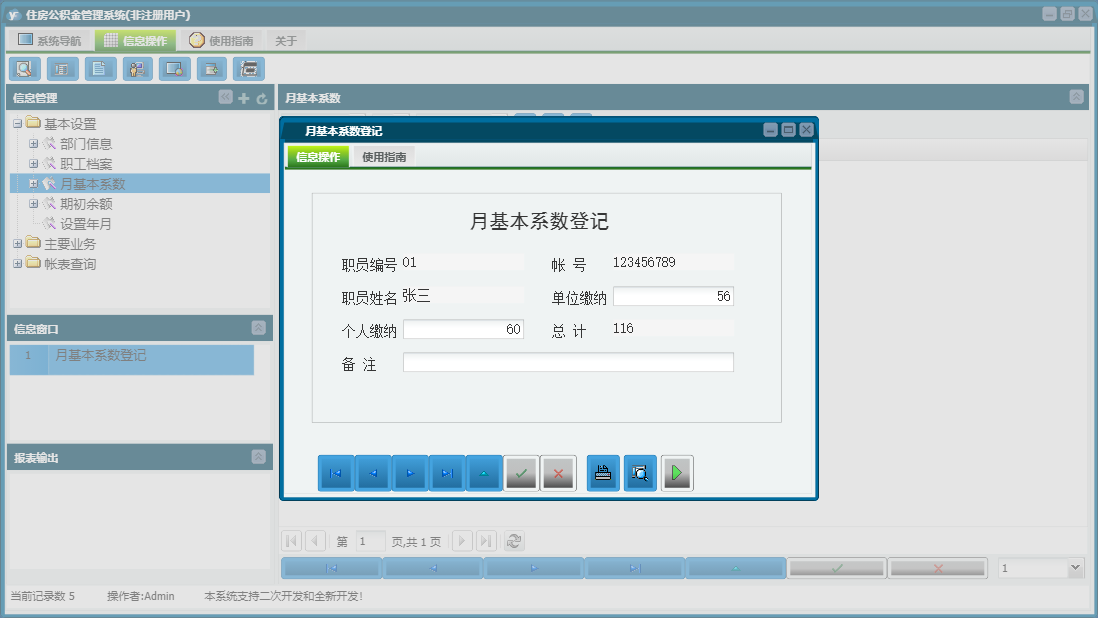Select the operator/user icon in the toolbar
Viewport: 1098px width, 618px height.
(137, 69)
